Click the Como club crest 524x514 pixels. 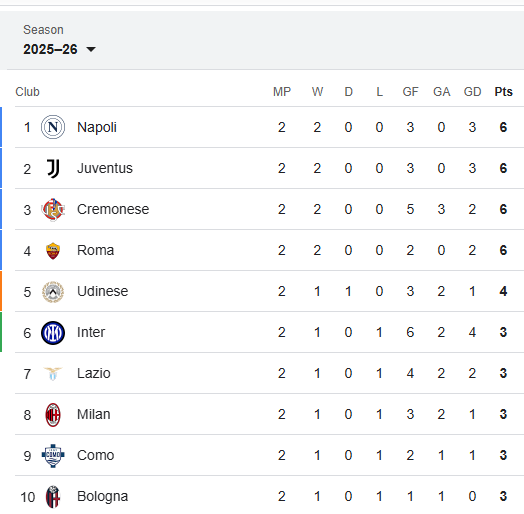coord(53,456)
